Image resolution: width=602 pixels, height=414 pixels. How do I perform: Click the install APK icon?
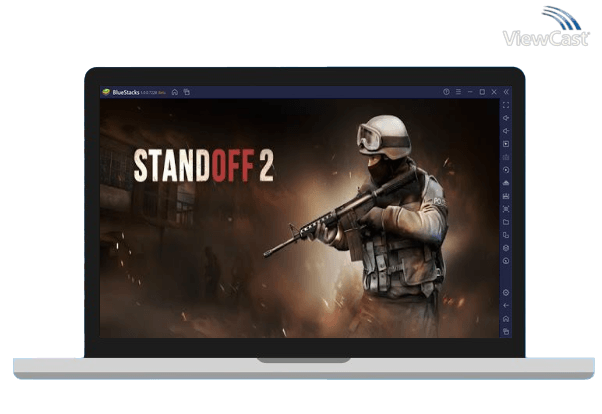pos(506,183)
